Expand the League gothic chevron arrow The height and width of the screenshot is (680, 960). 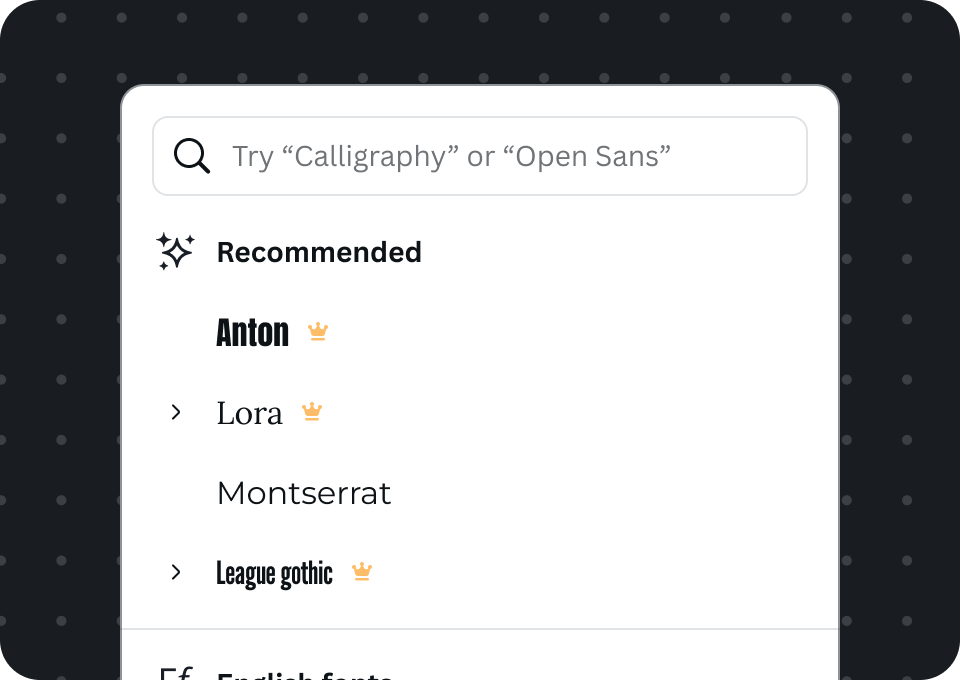click(x=176, y=572)
